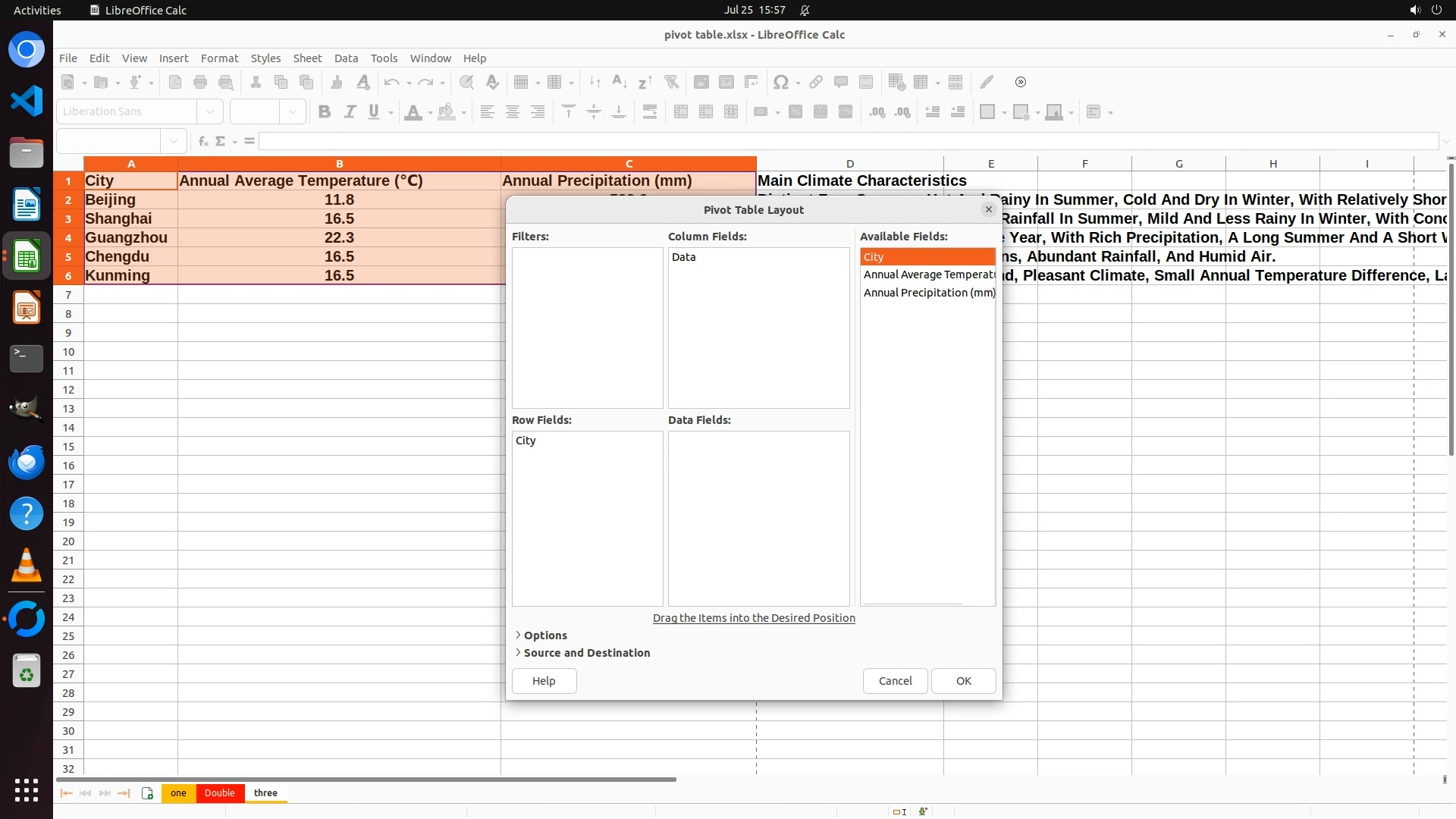Toggle Italic formatting
The image size is (1456, 819).
click(350, 111)
